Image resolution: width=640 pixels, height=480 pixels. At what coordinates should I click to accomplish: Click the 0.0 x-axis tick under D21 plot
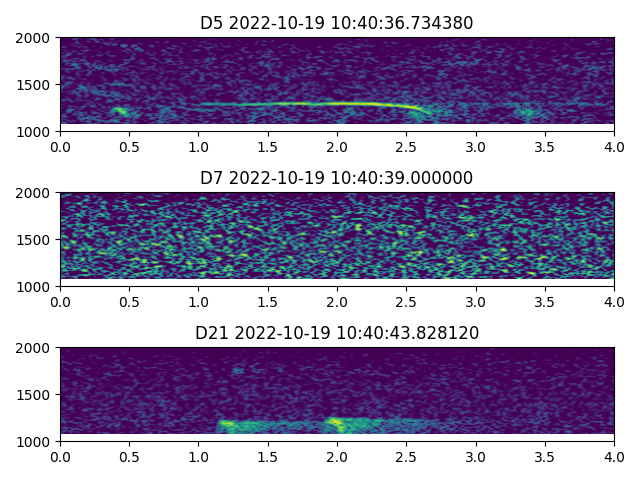click(60, 456)
